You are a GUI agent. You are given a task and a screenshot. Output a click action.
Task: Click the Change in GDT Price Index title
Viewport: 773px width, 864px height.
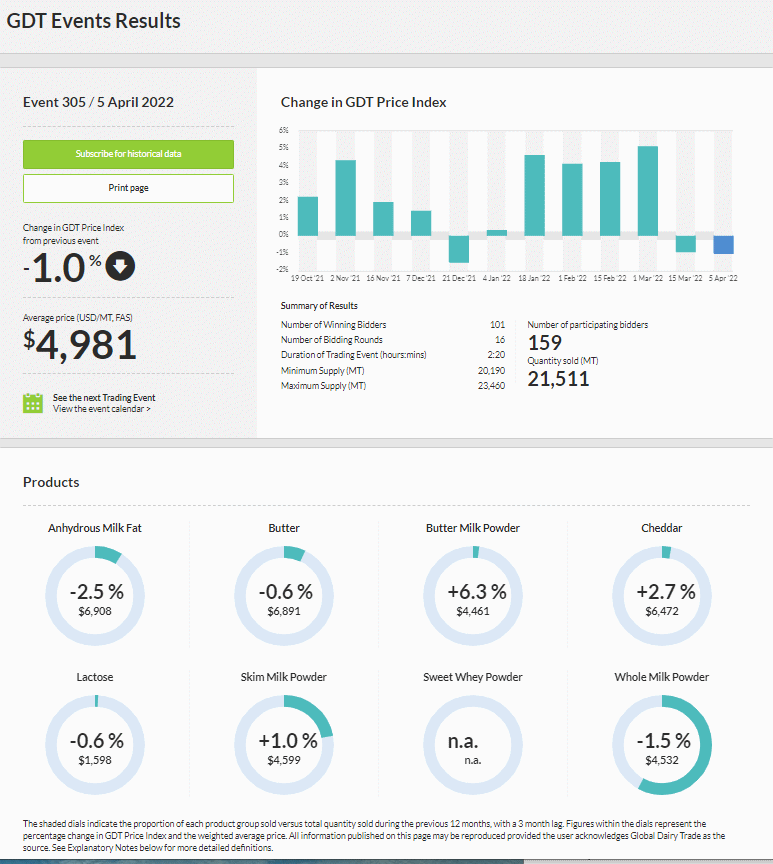[x=364, y=102]
